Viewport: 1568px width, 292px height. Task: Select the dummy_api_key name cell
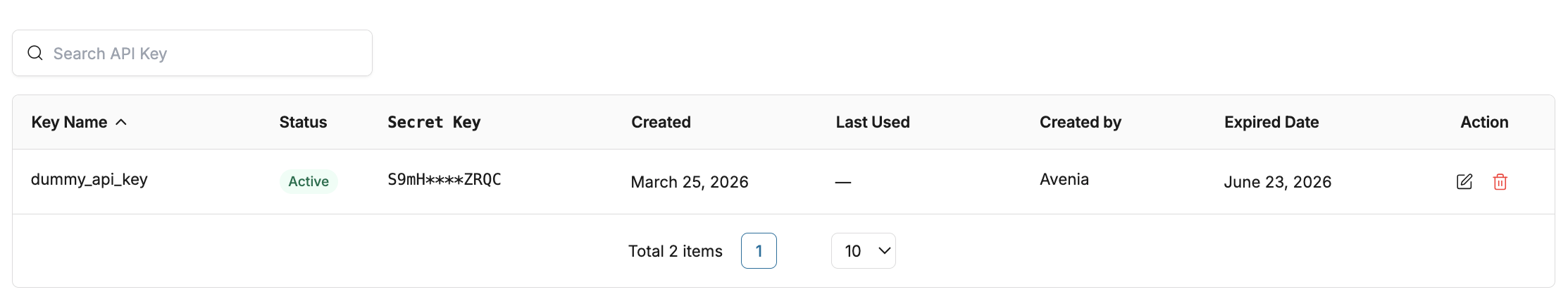coord(89,179)
